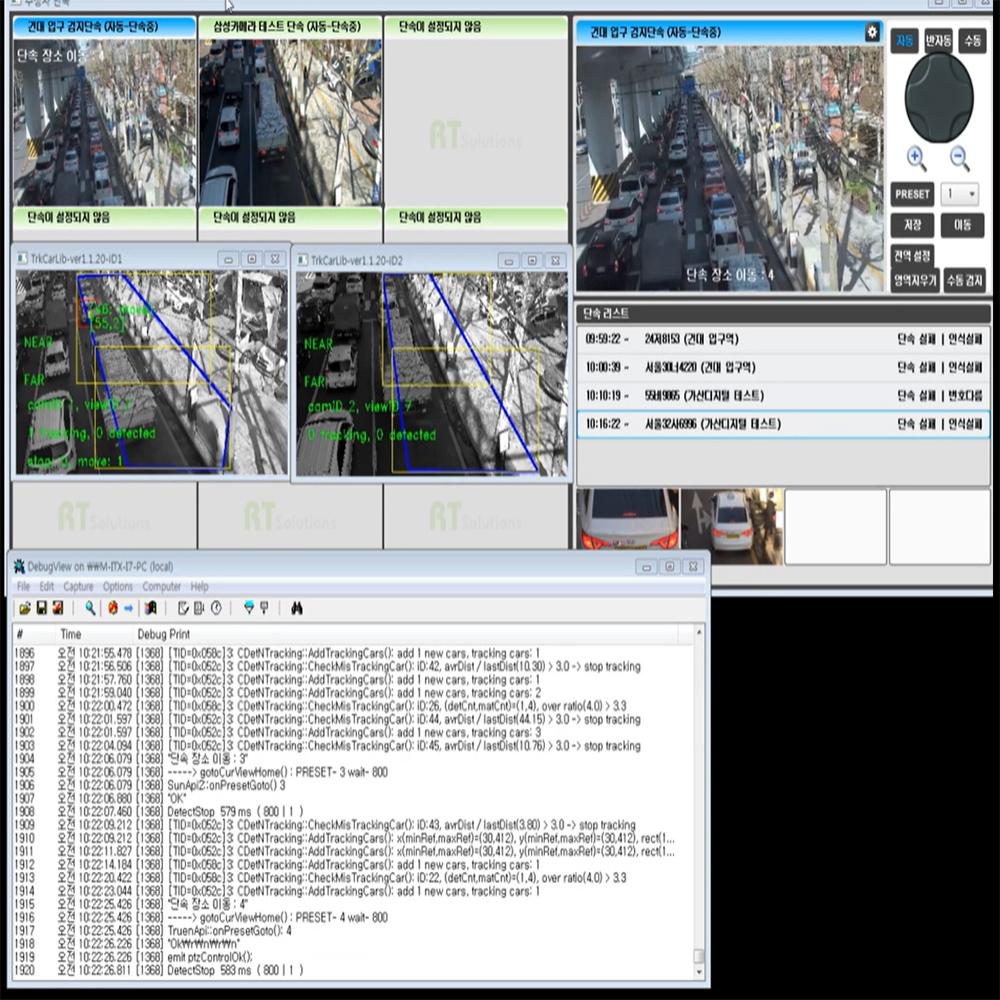The width and height of the screenshot is (1000, 1000).
Task: Open the Capture menu in DebugView
Action: point(79,587)
